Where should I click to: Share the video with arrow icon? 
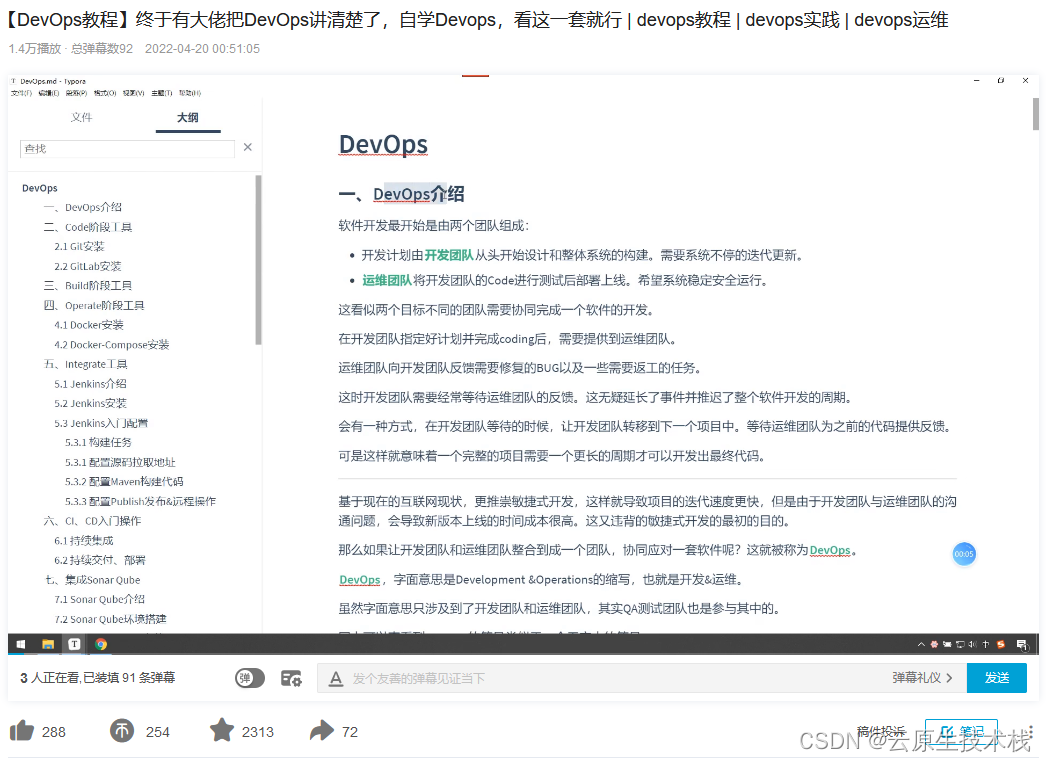click(322, 731)
